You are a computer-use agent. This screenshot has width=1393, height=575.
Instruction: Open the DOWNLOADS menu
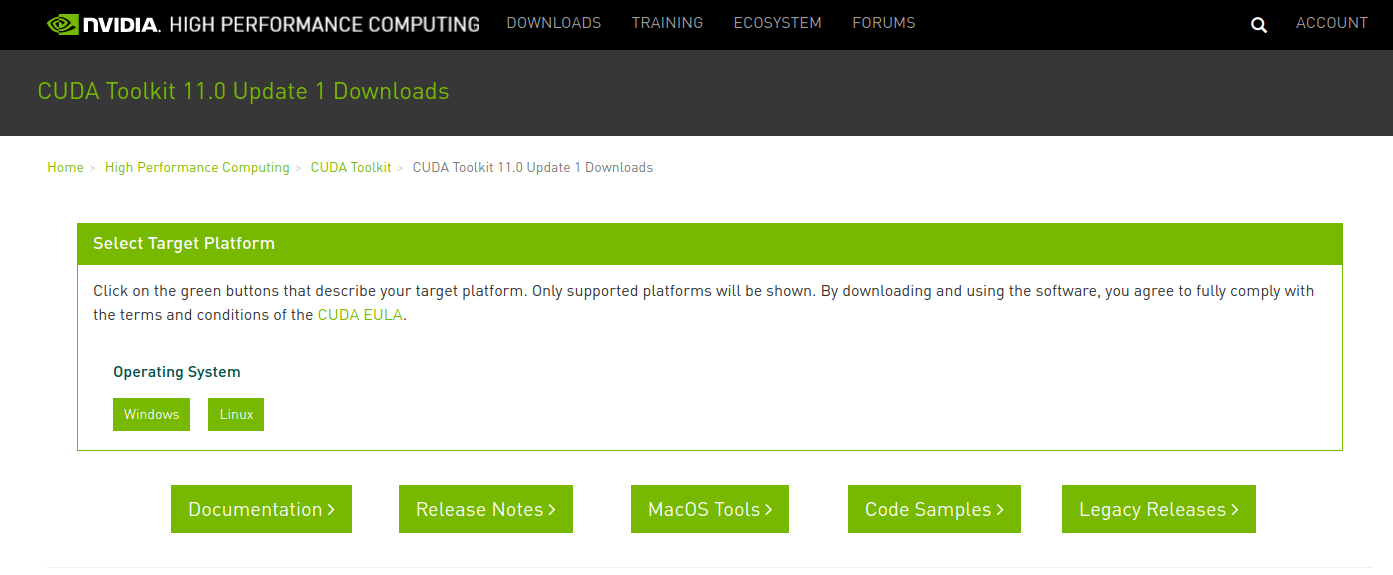[x=554, y=23]
